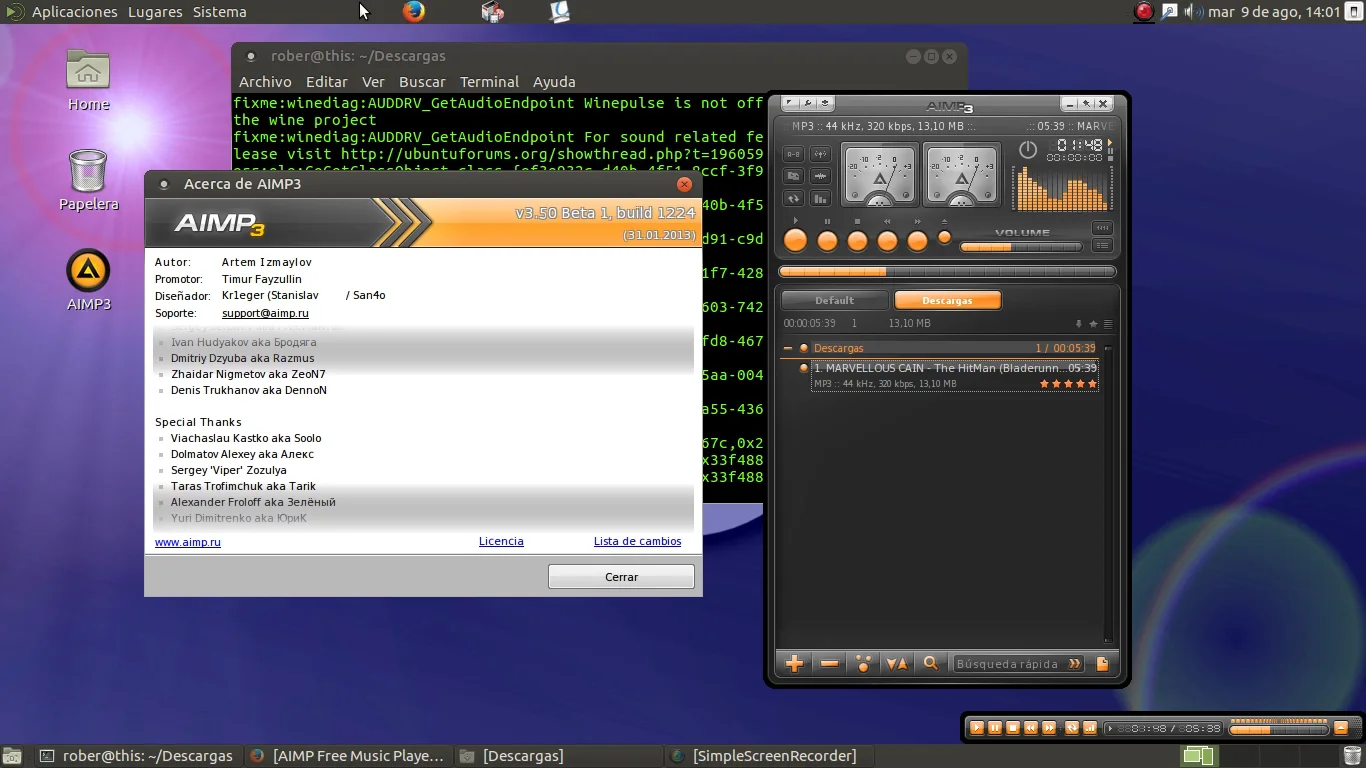
Task: Click Cerrar button in About dialog
Action: pyautogui.click(x=621, y=577)
